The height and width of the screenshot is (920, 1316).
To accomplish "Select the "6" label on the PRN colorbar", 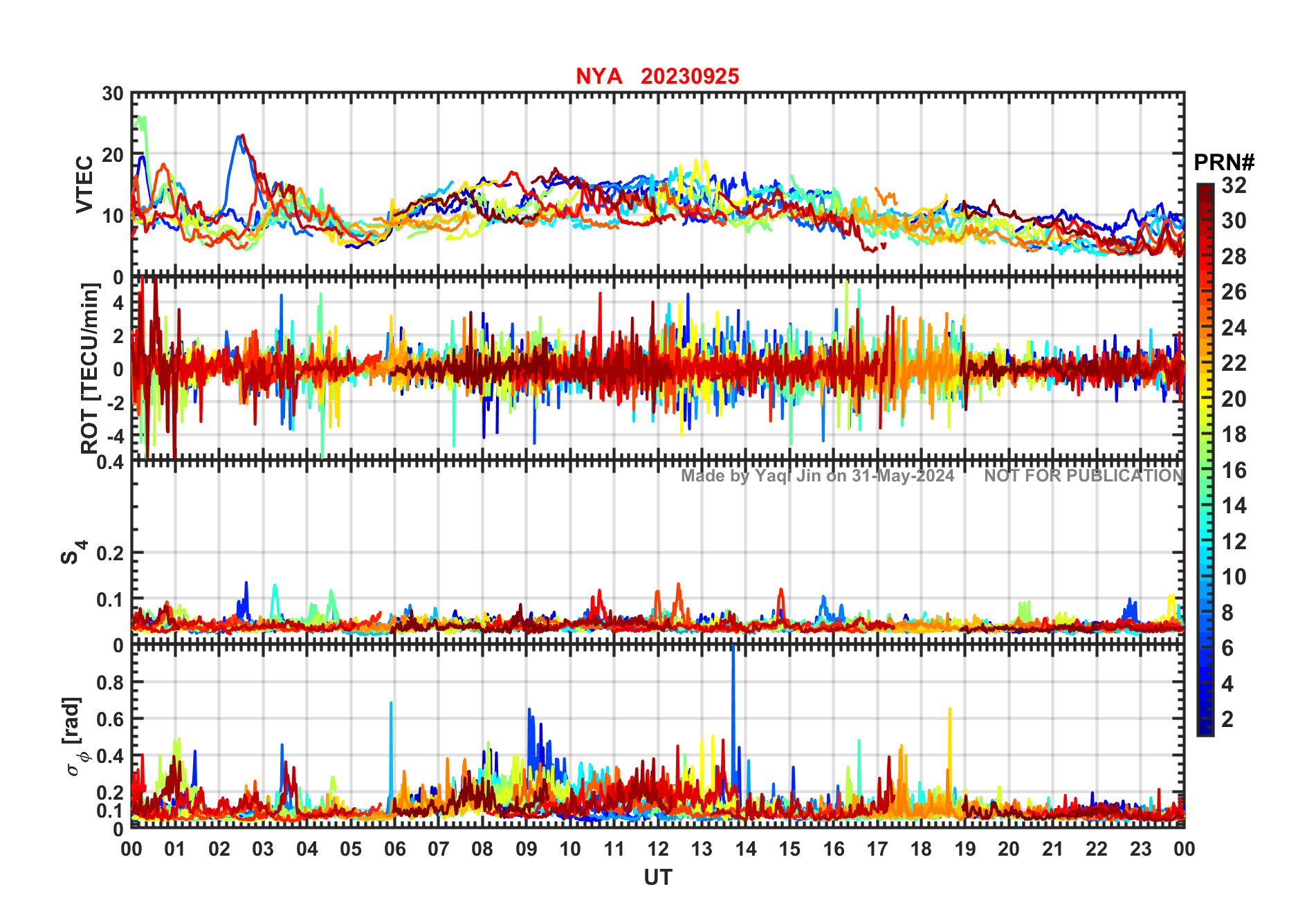I will point(1227,648).
